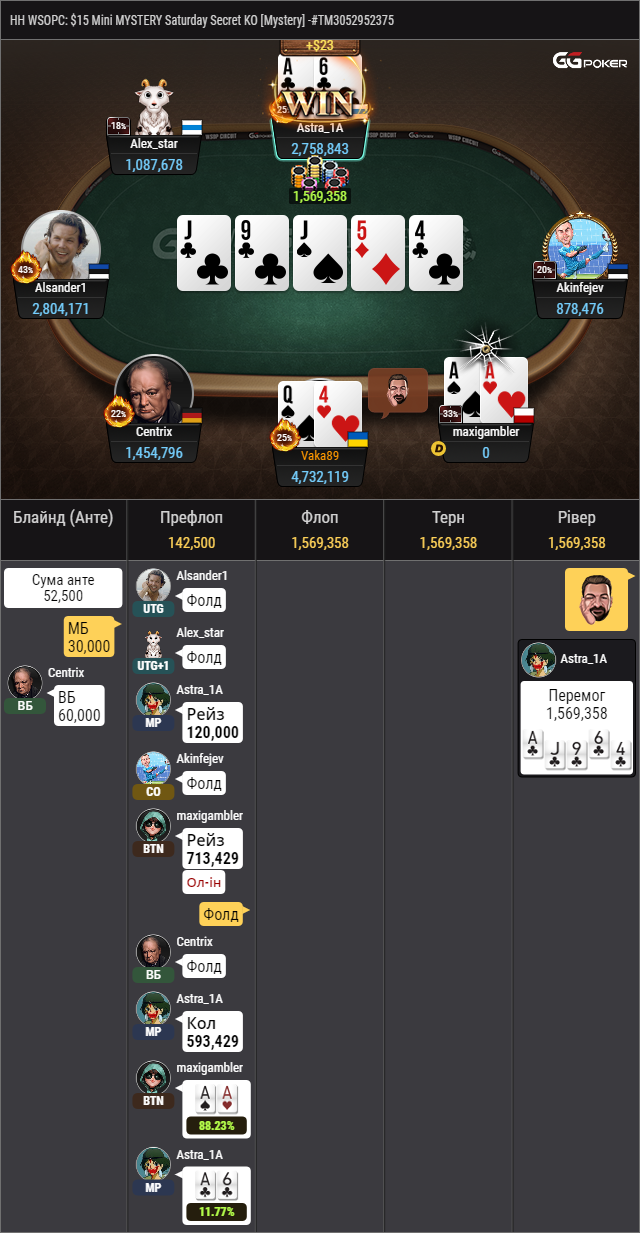This screenshot has height=1233, width=640.
Task: Select the Флоп column header
Action: point(320,530)
